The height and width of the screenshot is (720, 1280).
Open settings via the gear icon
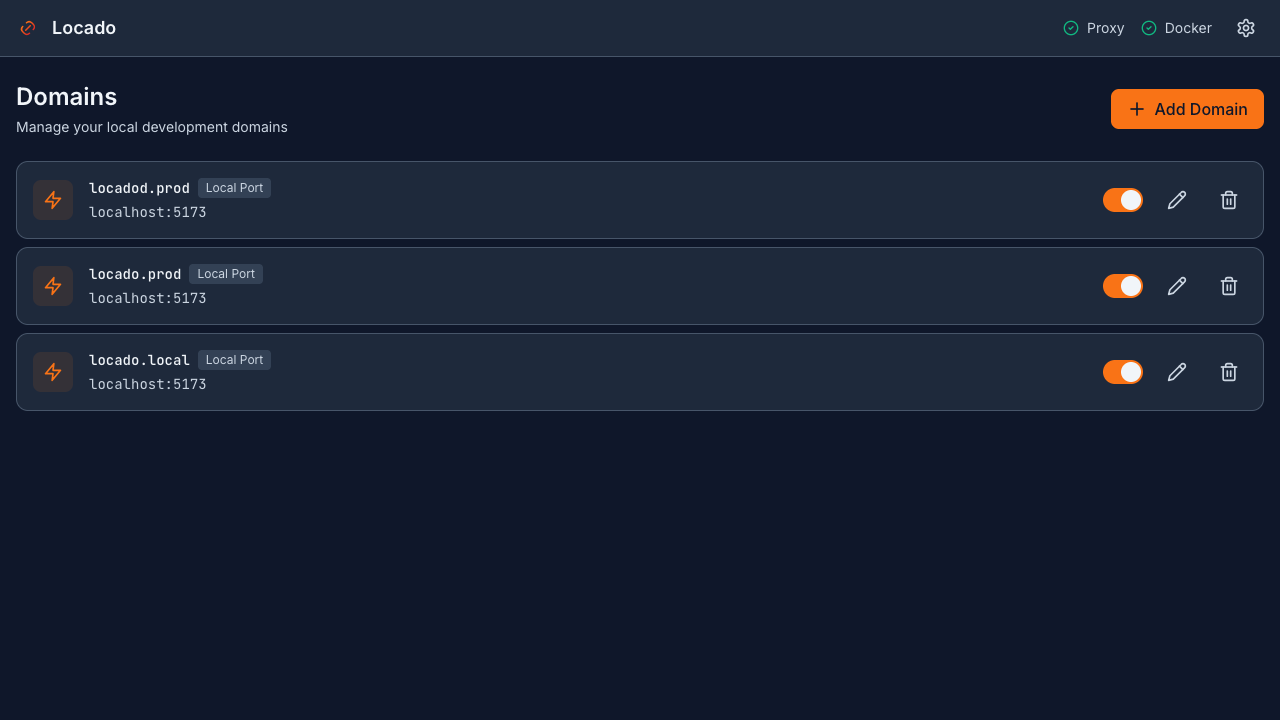point(1245,28)
